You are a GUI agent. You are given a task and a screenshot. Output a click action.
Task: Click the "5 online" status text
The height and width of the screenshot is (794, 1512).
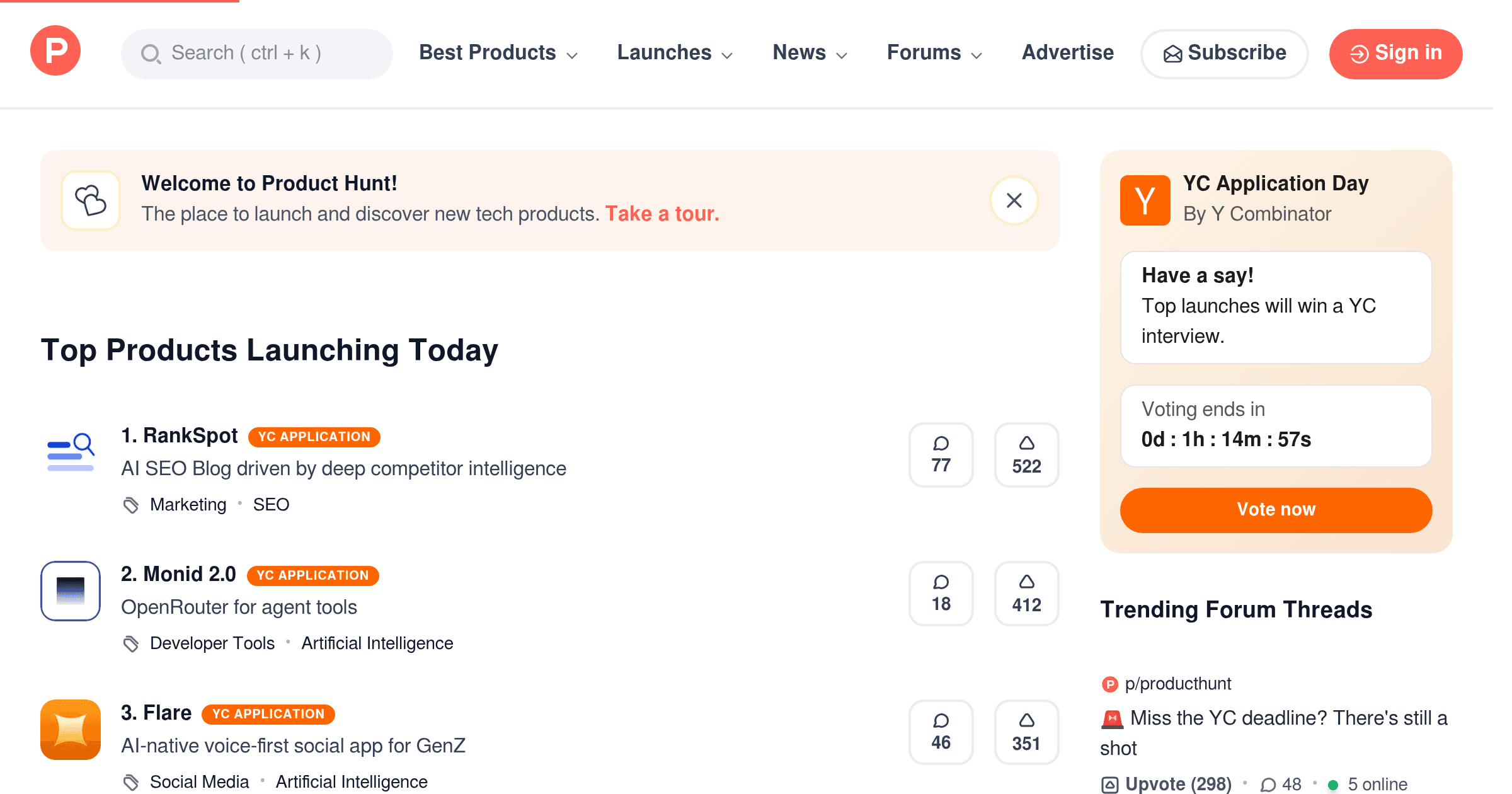(x=1377, y=784)
